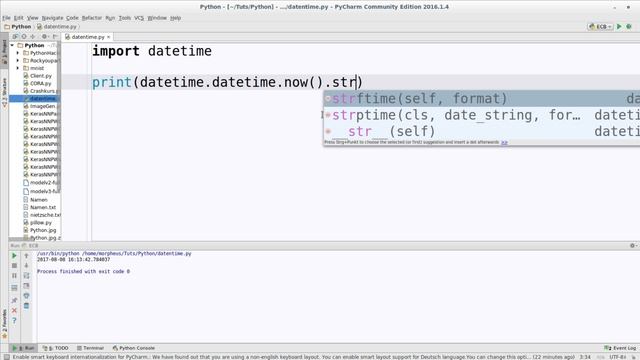This screenshot has height=360, width=640.
Task: Open the Edit menu
Action: point(19,18)
